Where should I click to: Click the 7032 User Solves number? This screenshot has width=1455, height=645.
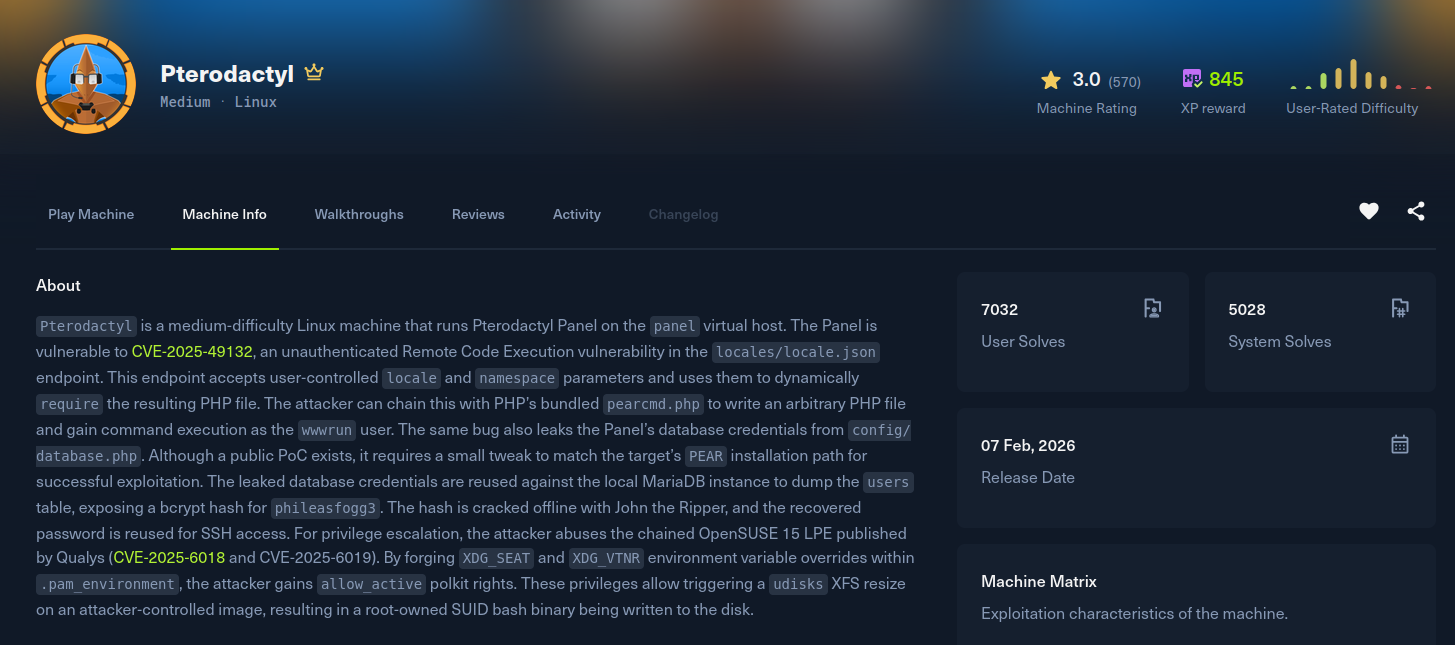1000,310
